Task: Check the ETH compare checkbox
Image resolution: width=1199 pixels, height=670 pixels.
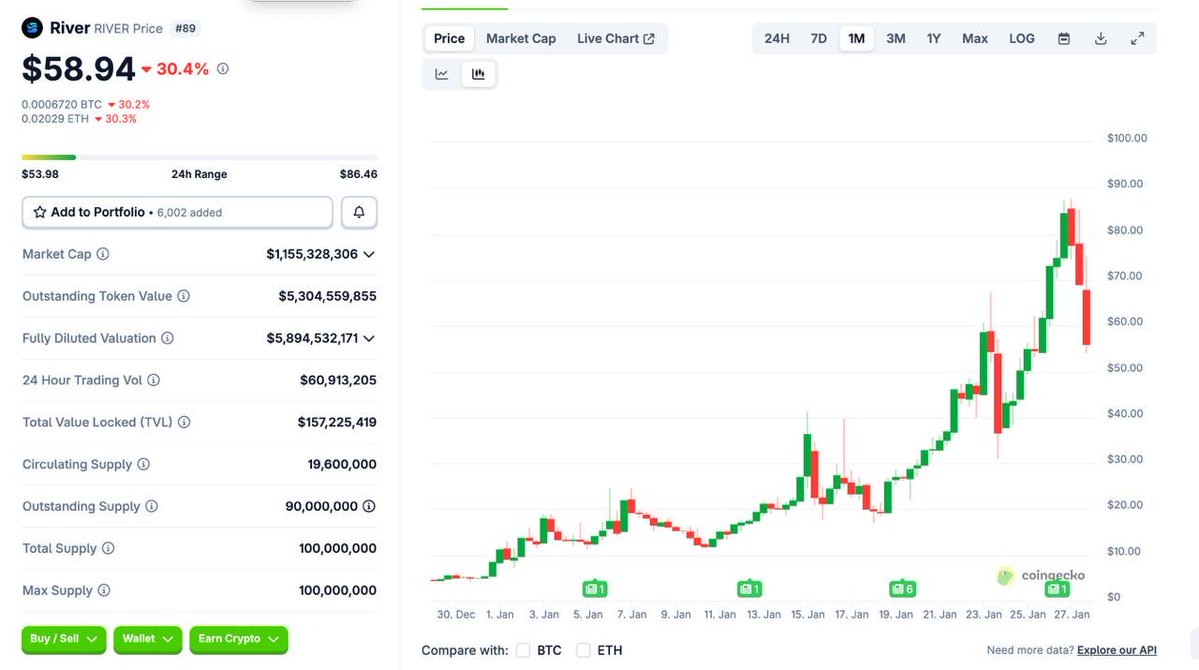Action: click(x=583, y=651)
